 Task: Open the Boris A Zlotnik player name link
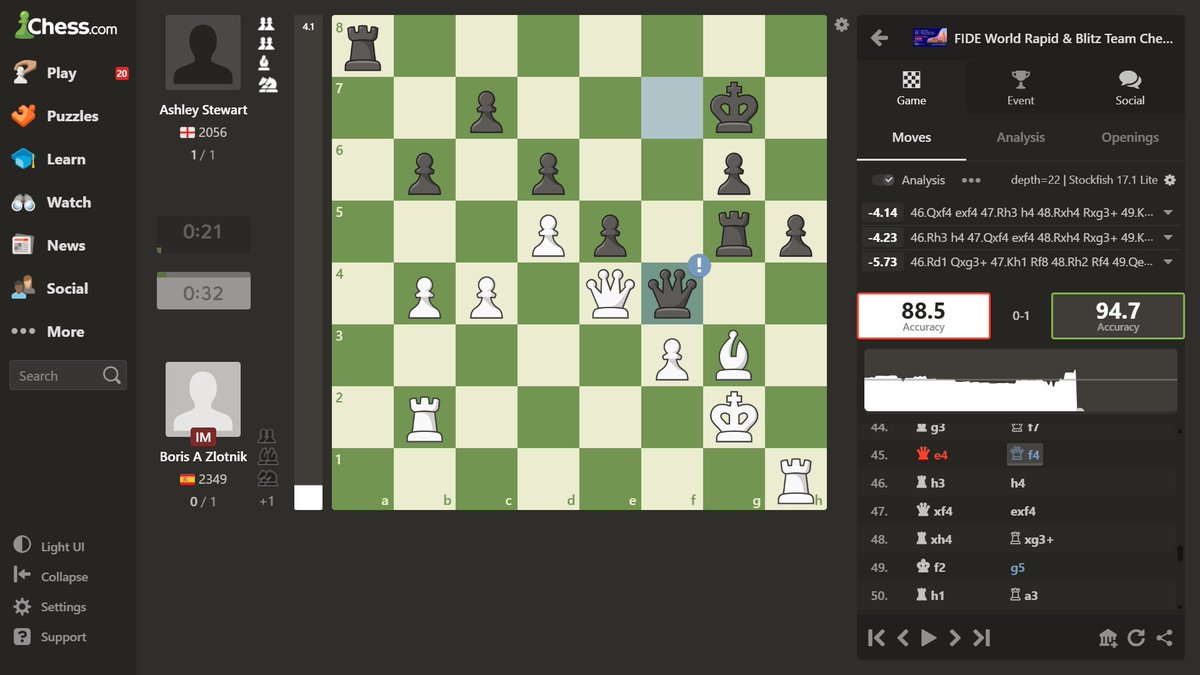pyautogui.click(x=203, y=457)
